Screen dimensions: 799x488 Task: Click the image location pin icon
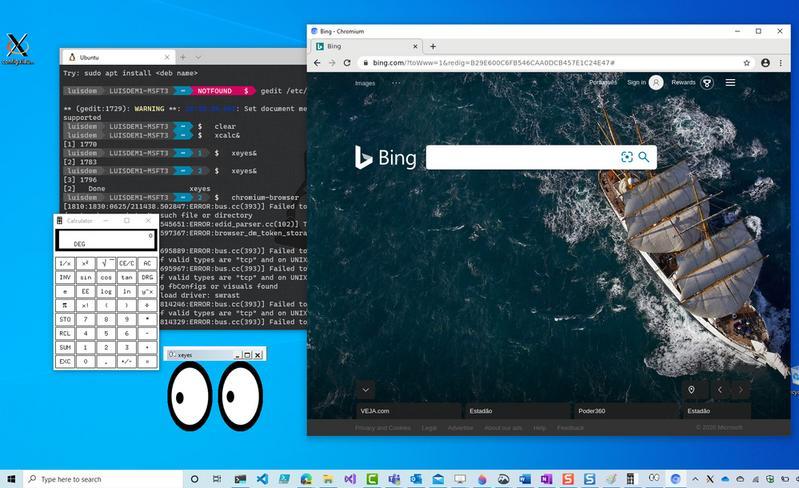pyautogui.click(x=691, y=390)
